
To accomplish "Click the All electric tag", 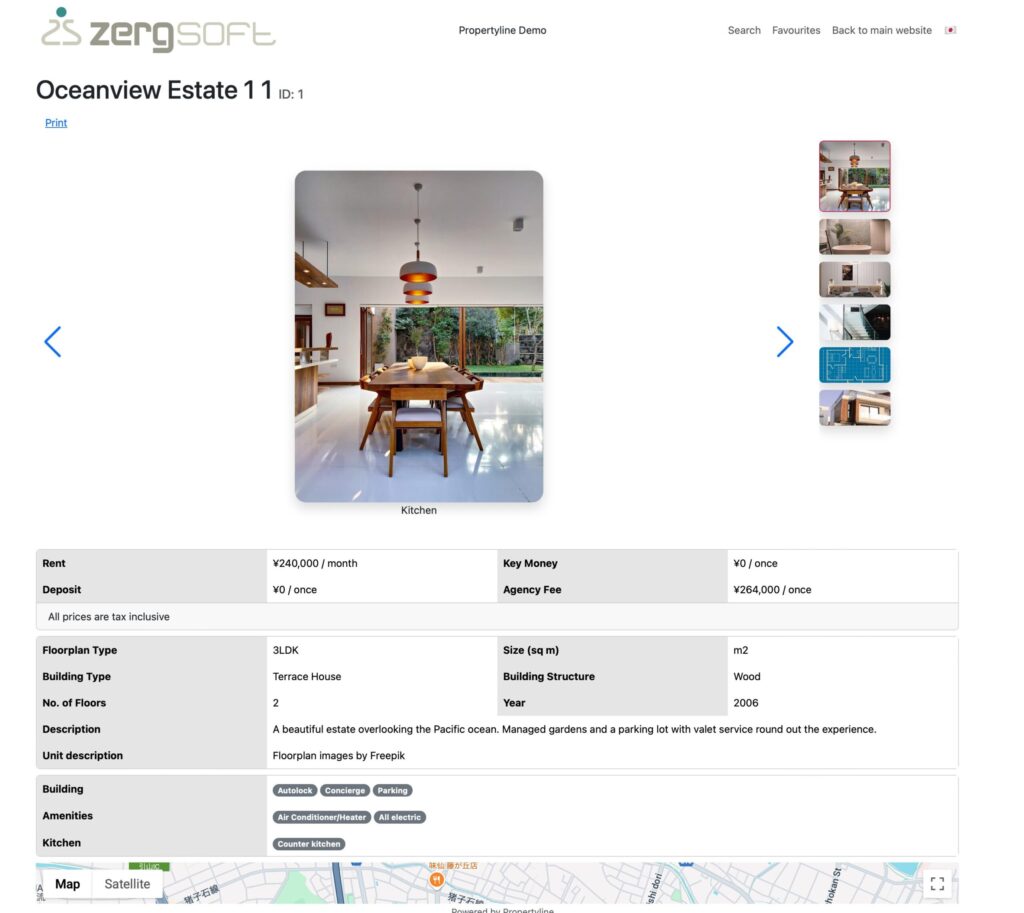I will pos(400,817).
